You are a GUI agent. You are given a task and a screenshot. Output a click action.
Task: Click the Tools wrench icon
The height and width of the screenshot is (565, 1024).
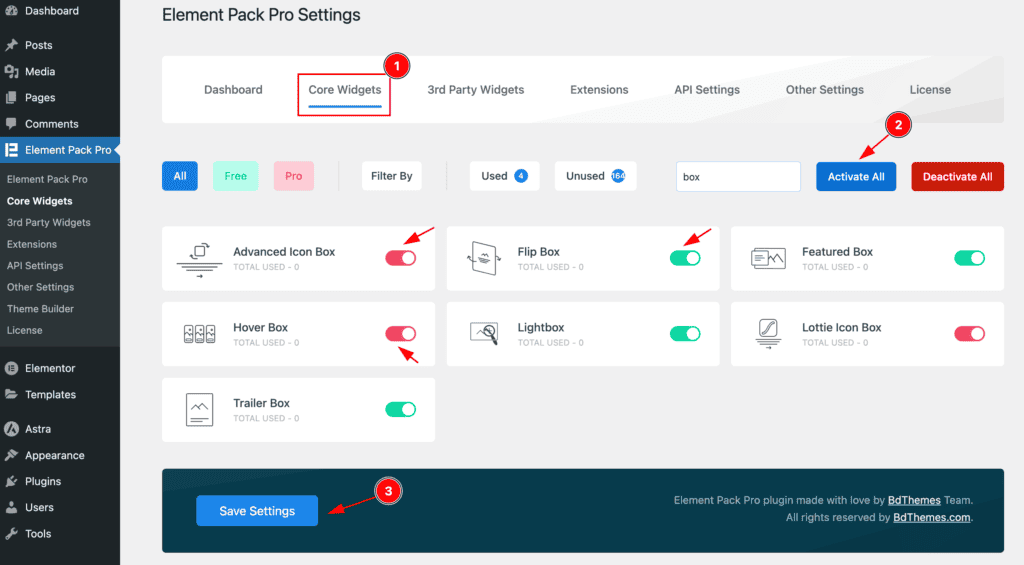11,533
